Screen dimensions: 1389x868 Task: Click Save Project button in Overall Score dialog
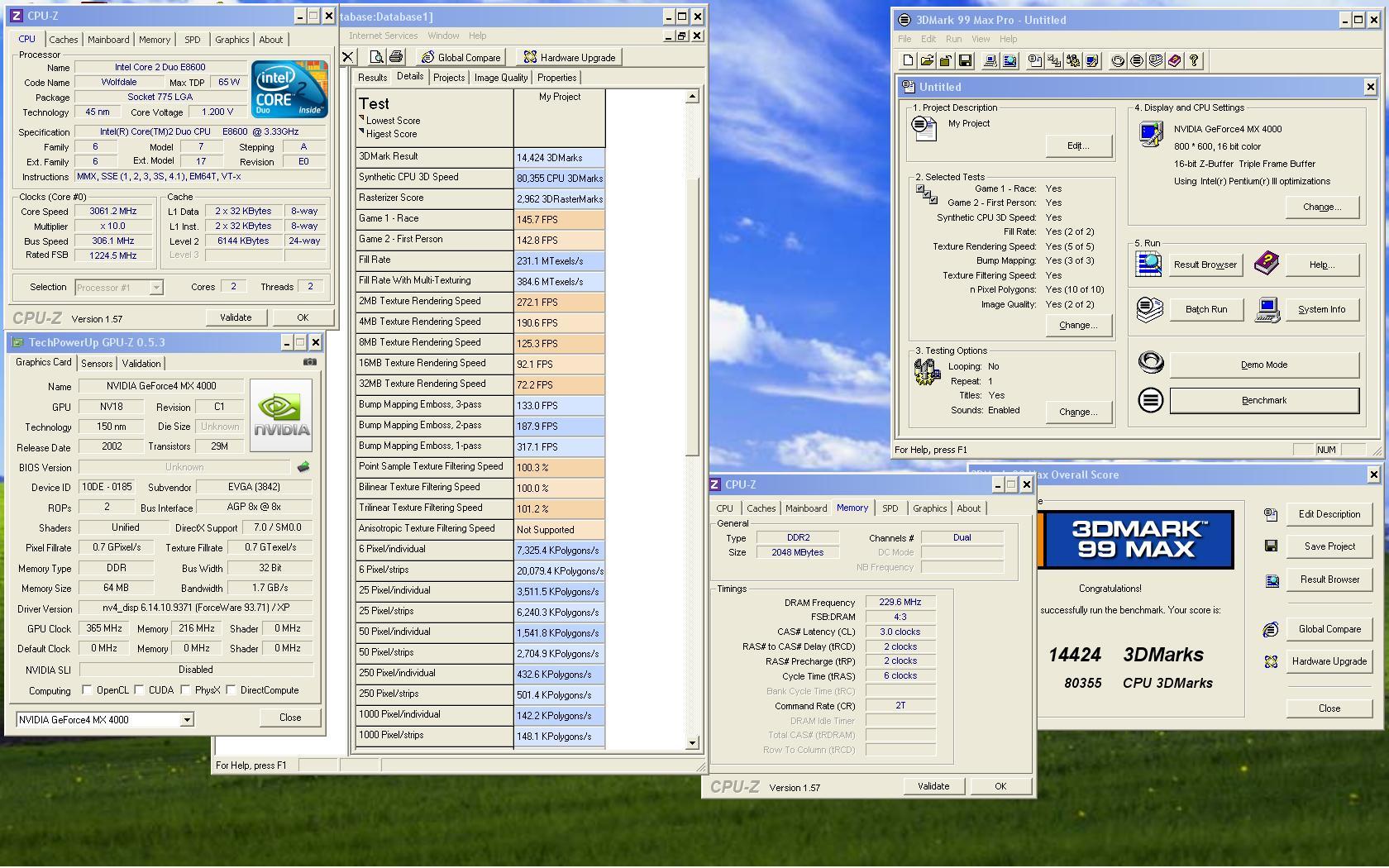[1329, 546]
